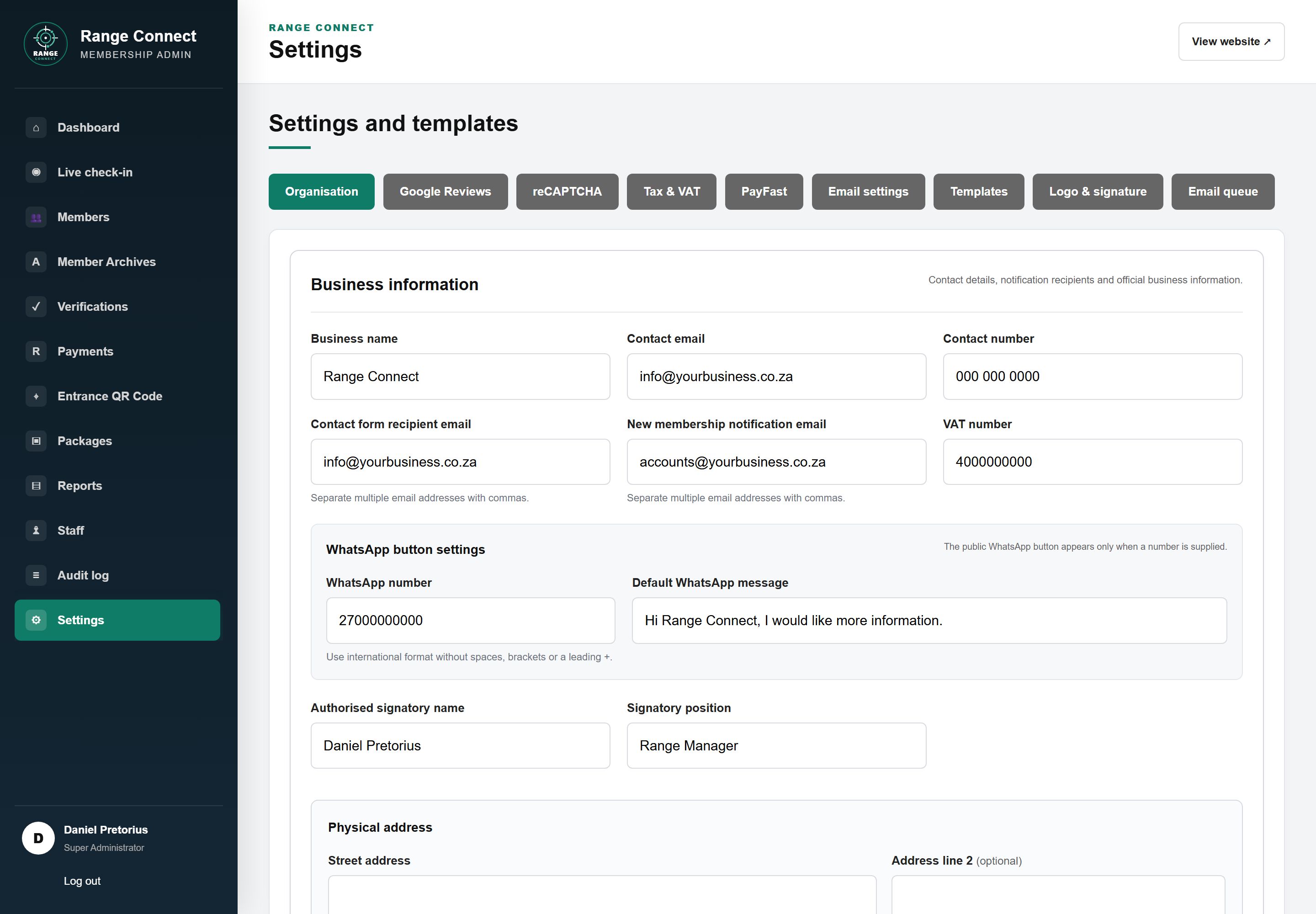Open the Reports section
1316x914 pixels.
click(x=117, y=486)
